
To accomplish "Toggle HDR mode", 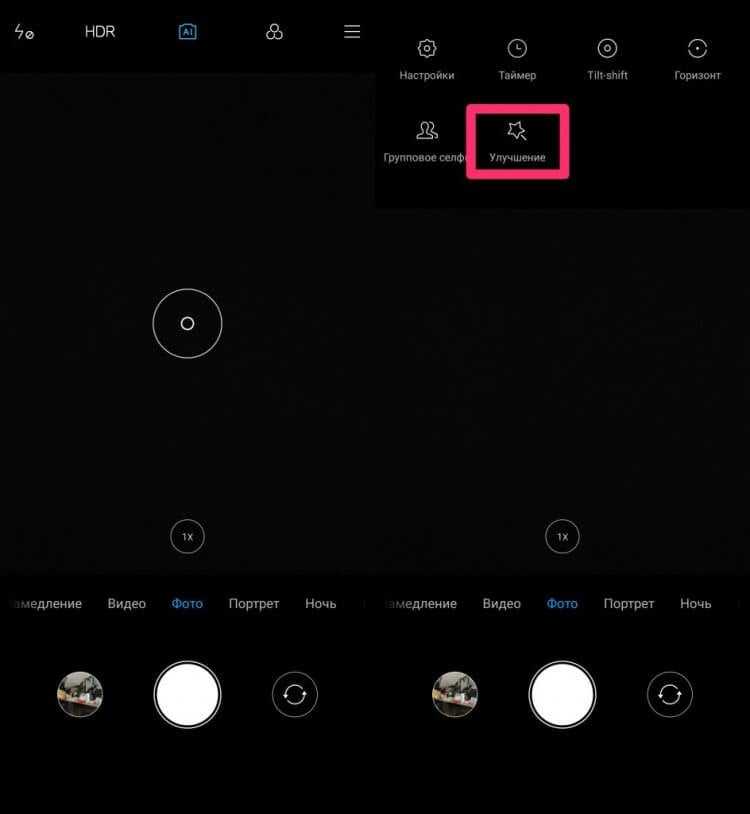I will [x=100, y=32].
